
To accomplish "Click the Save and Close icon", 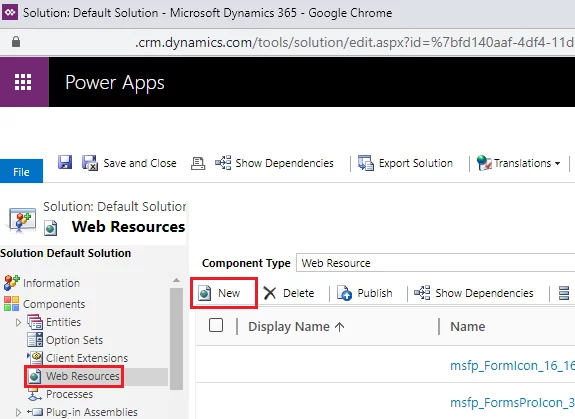I will tap(90, 163).
